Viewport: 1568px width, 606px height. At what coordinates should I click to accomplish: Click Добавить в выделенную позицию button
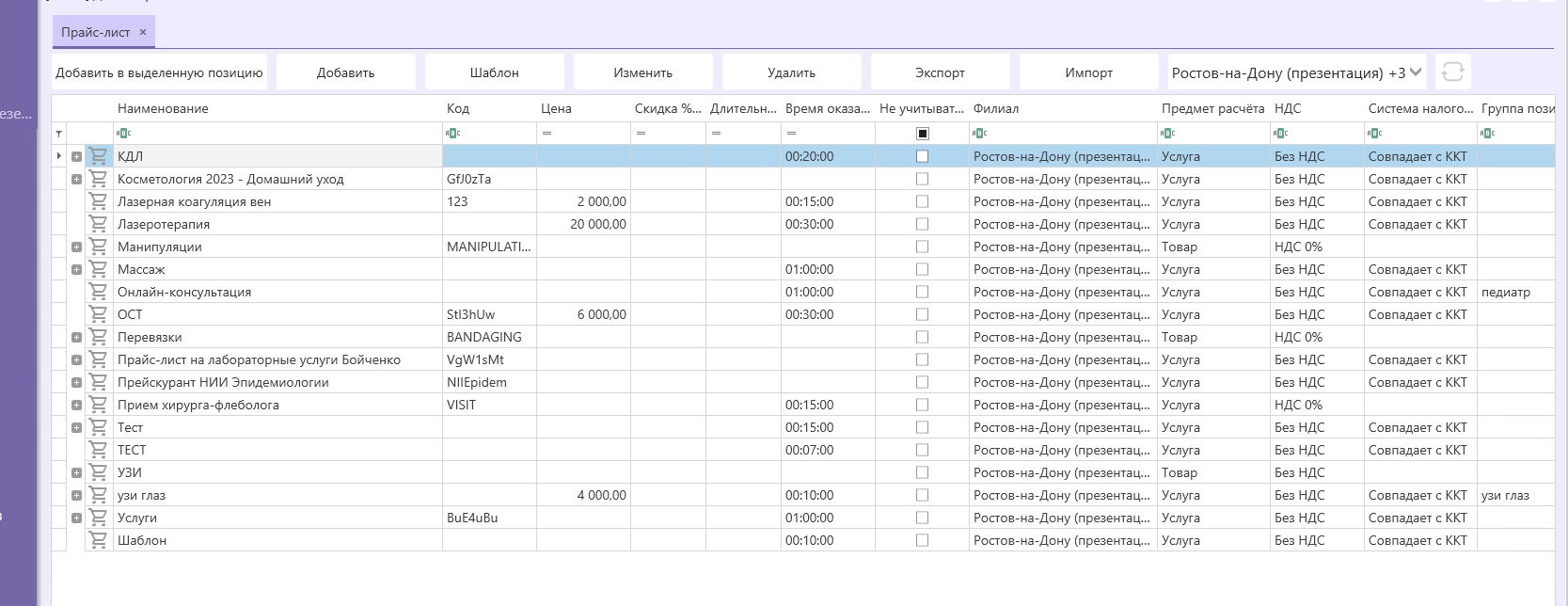[159, 72]
